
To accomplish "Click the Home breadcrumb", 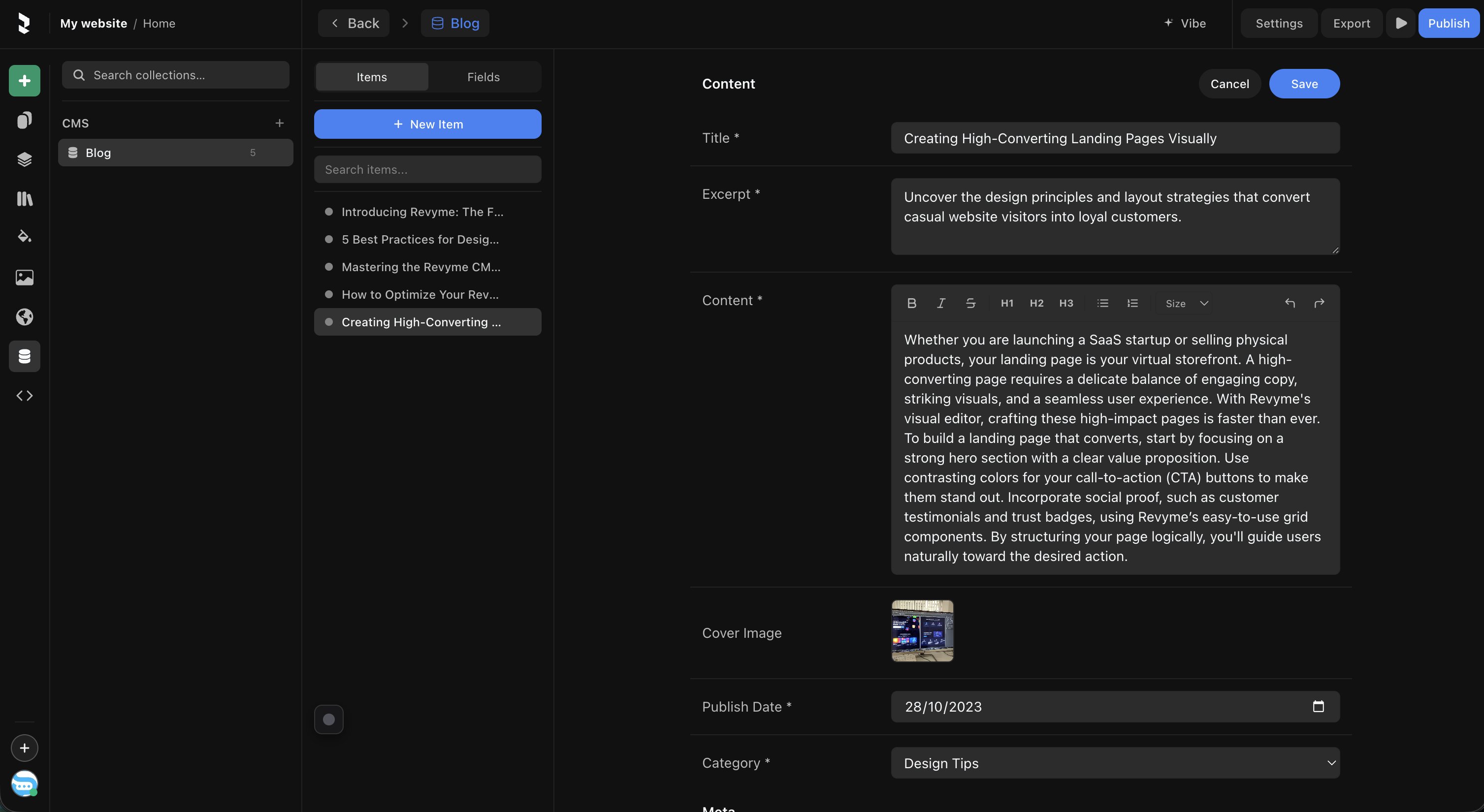I will pyautogui.click(x=159, y=23).
